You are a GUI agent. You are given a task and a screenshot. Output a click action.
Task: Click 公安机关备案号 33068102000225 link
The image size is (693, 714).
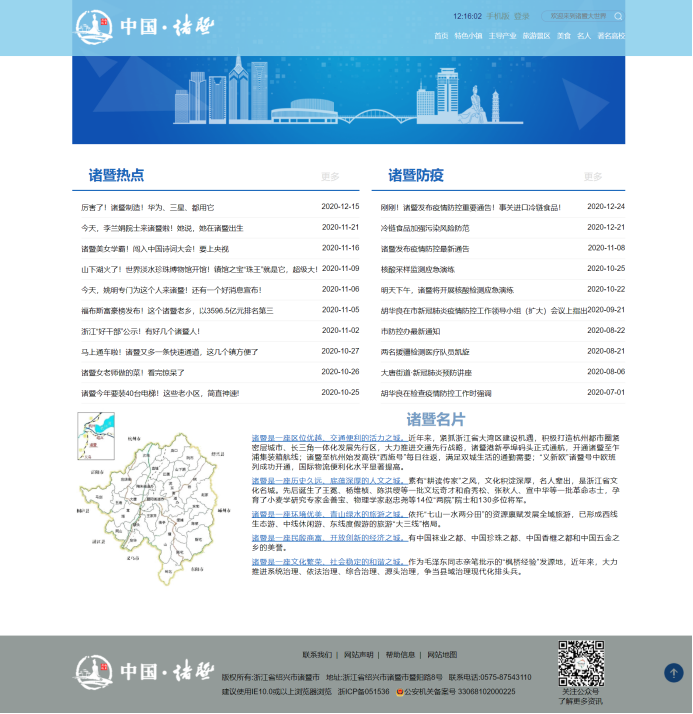(x=460, y=692)
